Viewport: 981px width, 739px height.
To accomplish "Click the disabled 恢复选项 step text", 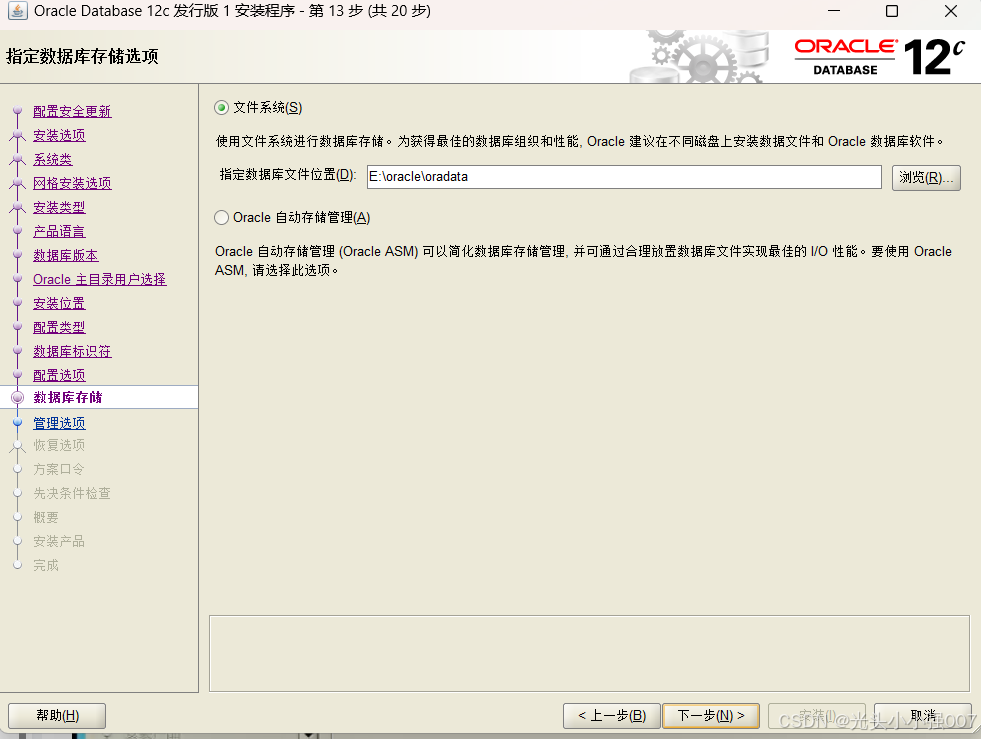I will coord(59,446).
